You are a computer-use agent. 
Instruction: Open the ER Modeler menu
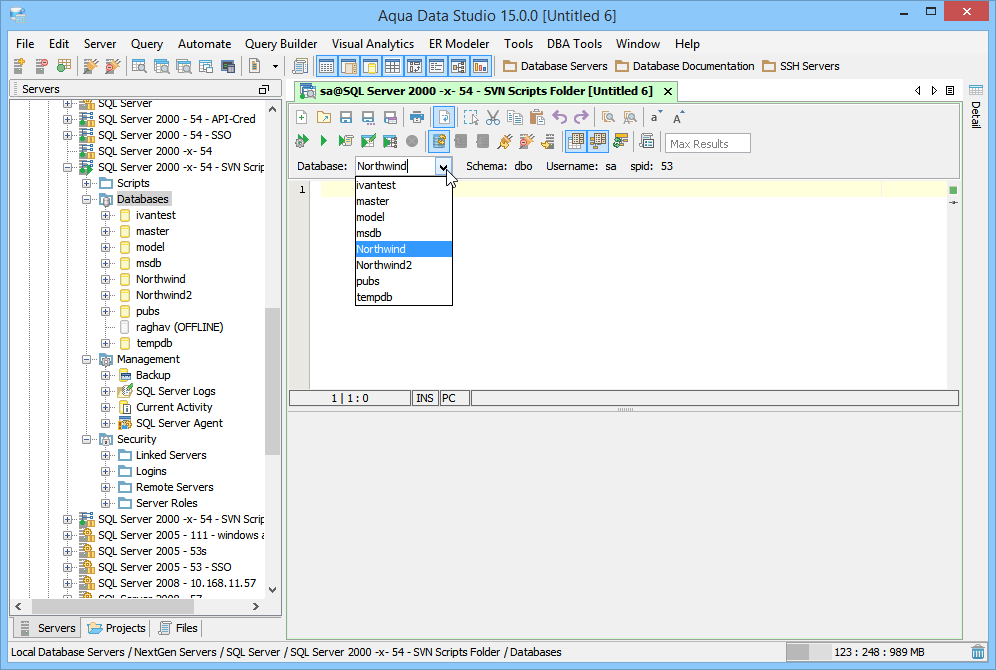point(459,44)
